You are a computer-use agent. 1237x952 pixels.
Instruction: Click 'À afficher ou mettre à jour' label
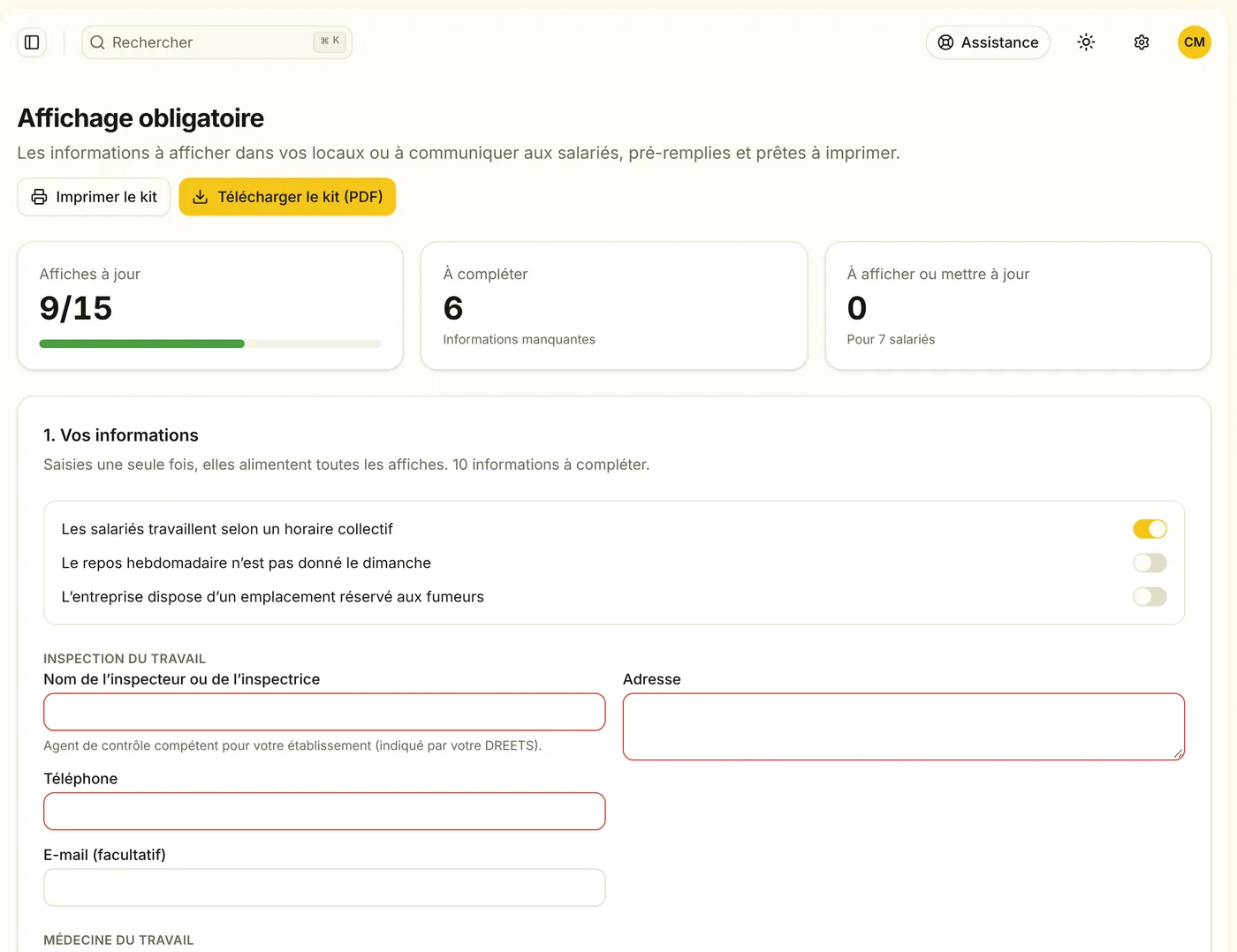(938, 275)
